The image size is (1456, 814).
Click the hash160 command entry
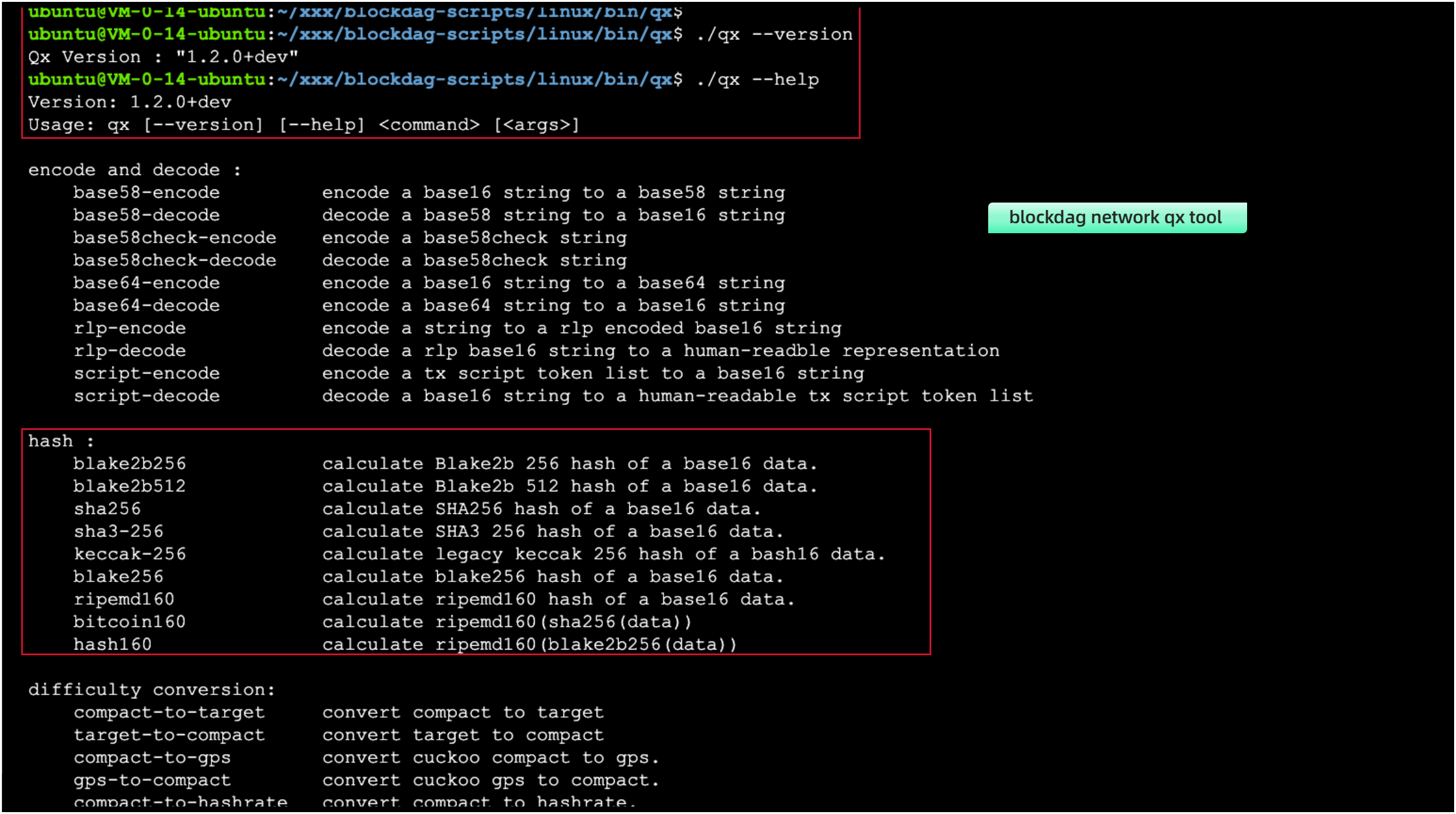coord(113,644)
